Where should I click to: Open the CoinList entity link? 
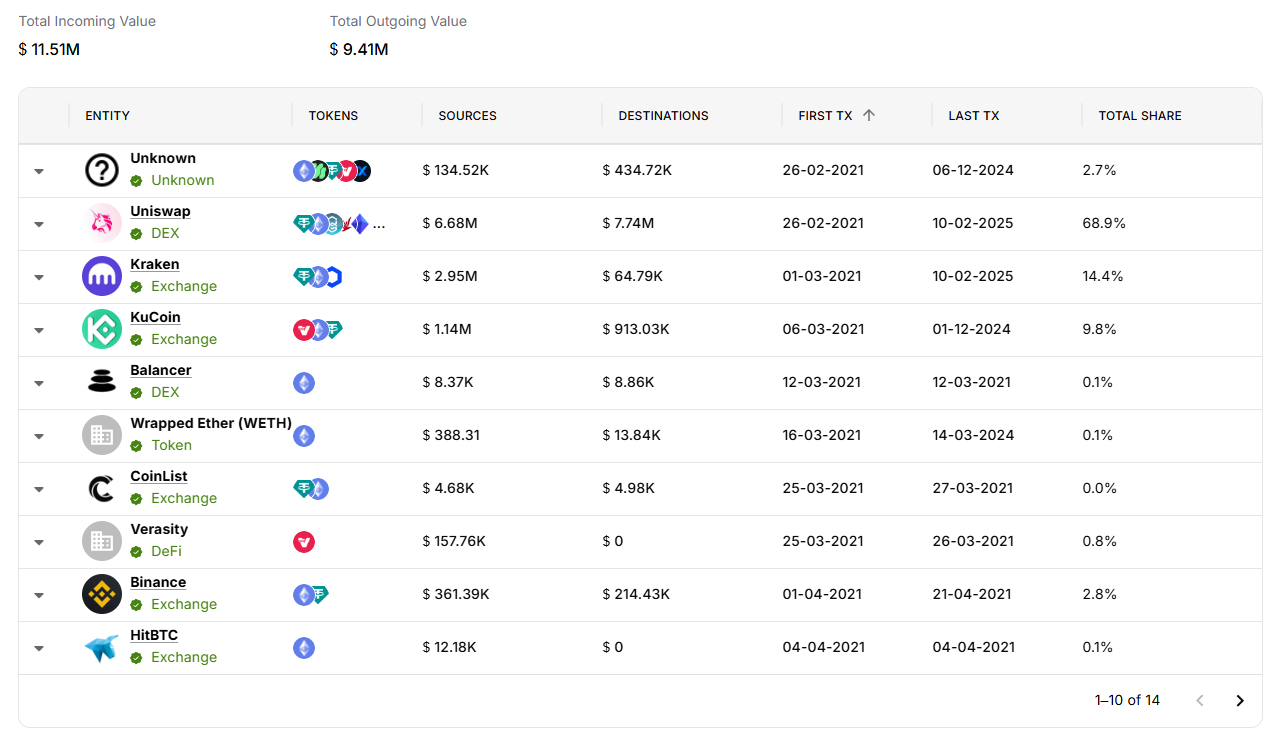pyautogui.click(x=159, y=476)
